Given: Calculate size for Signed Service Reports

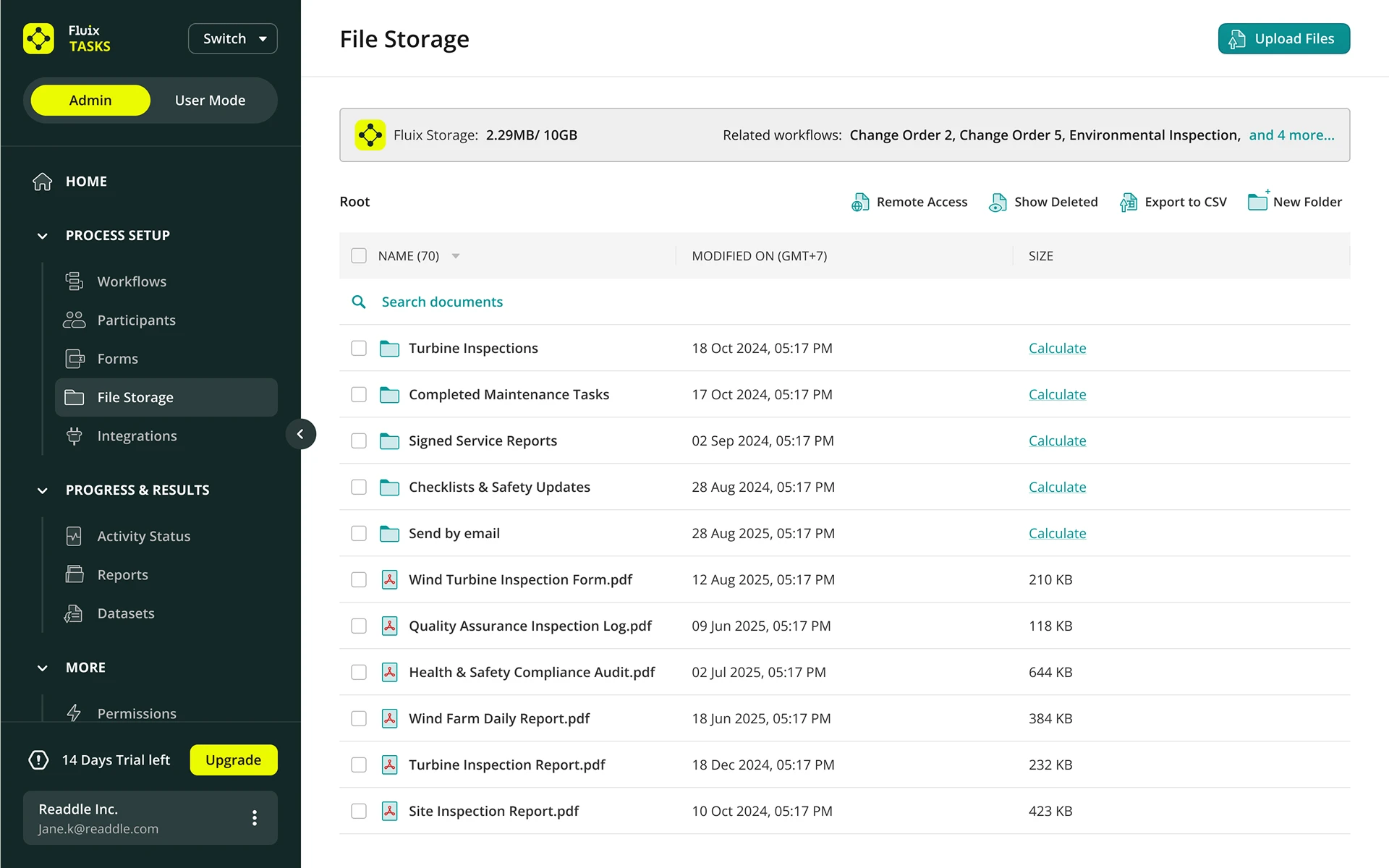Looking at the screenshot, I should [1057, 441].
